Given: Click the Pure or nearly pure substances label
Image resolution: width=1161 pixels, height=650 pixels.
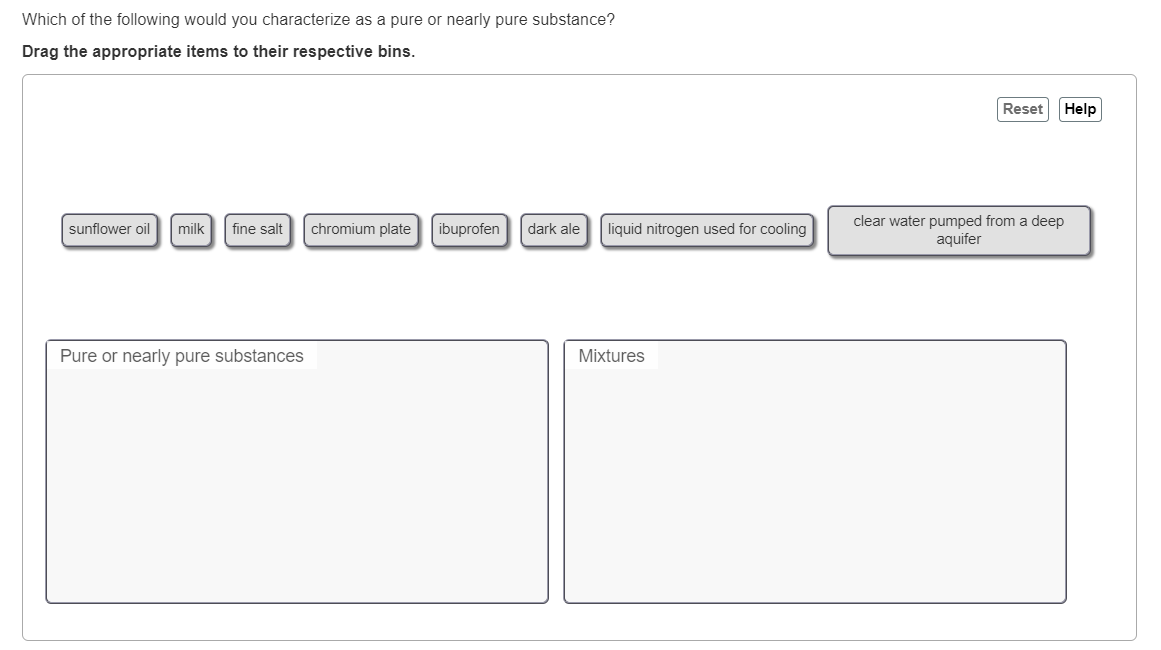Looking at the screenshot, I should click(182, 356).
